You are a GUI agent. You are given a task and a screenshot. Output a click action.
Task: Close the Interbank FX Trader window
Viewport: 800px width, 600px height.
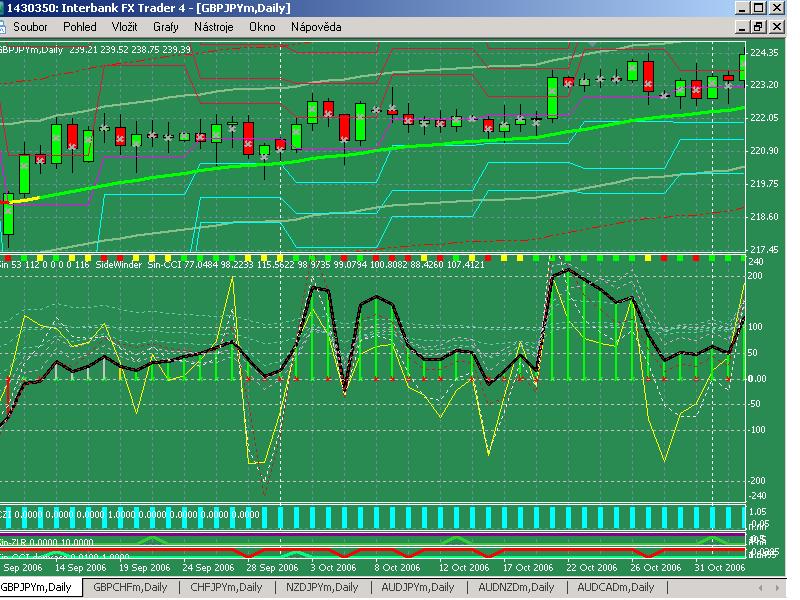777,8
